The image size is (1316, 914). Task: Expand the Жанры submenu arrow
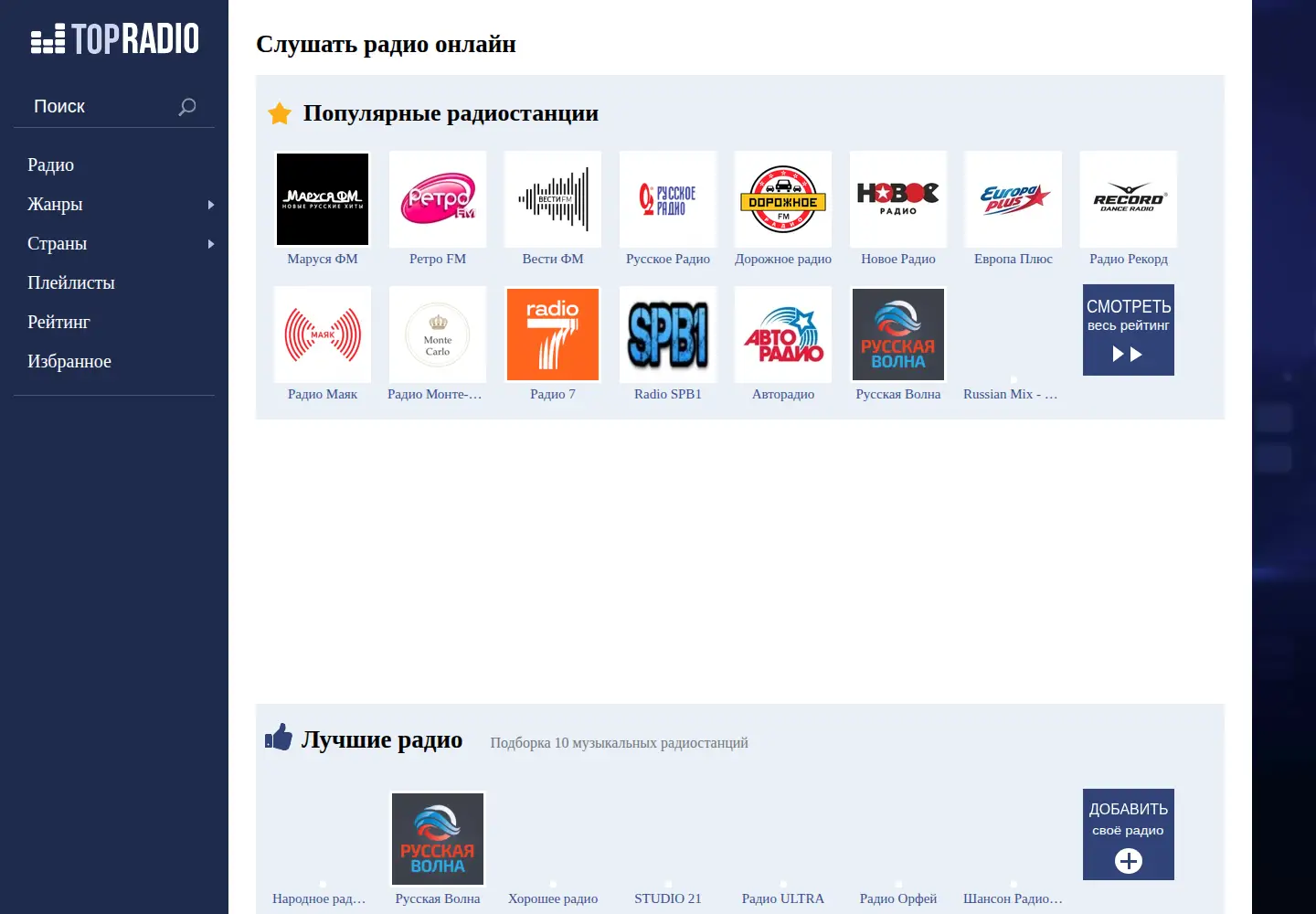[x=211, y=205]
